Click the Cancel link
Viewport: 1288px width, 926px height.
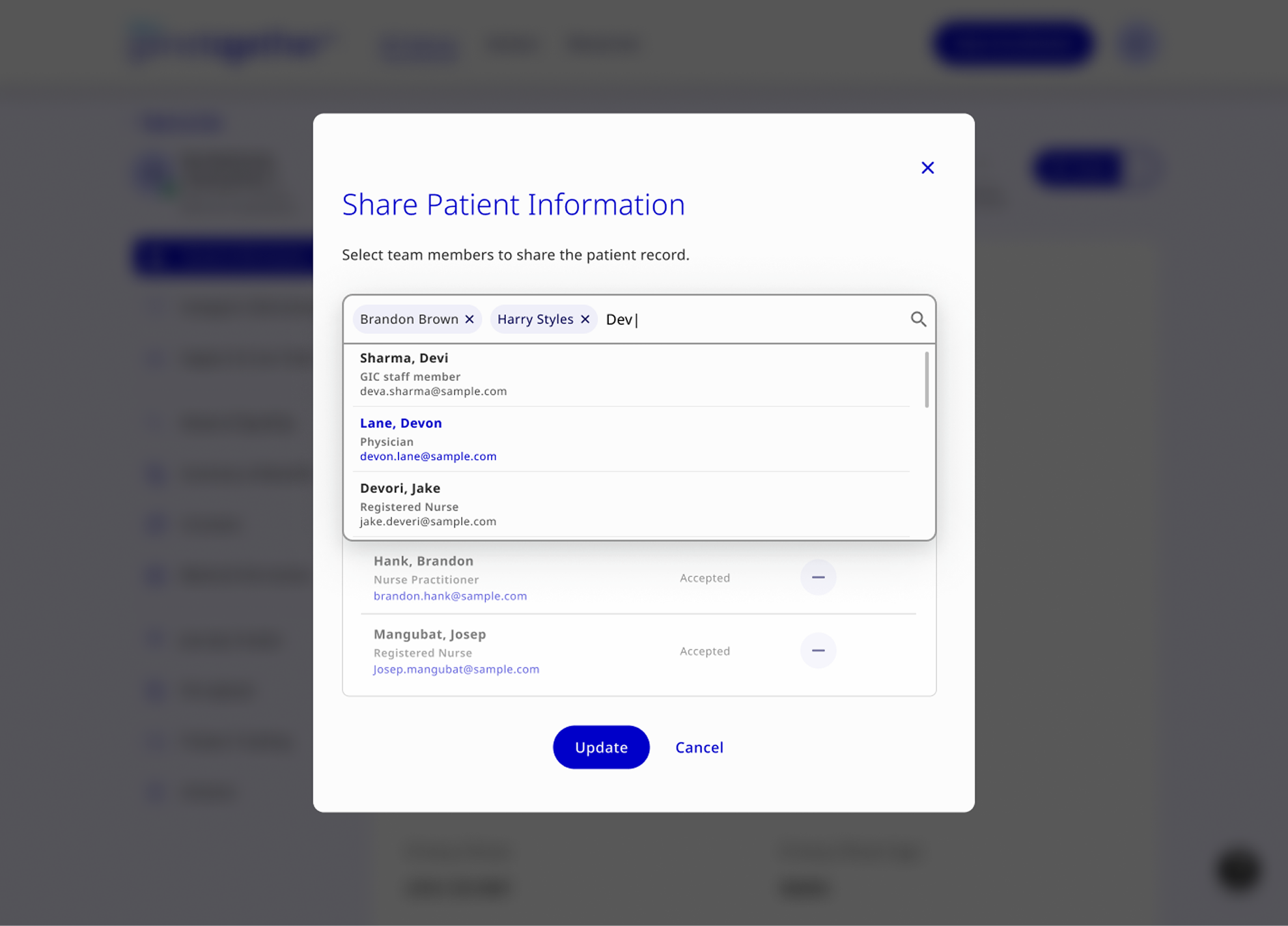click(699, 747)
